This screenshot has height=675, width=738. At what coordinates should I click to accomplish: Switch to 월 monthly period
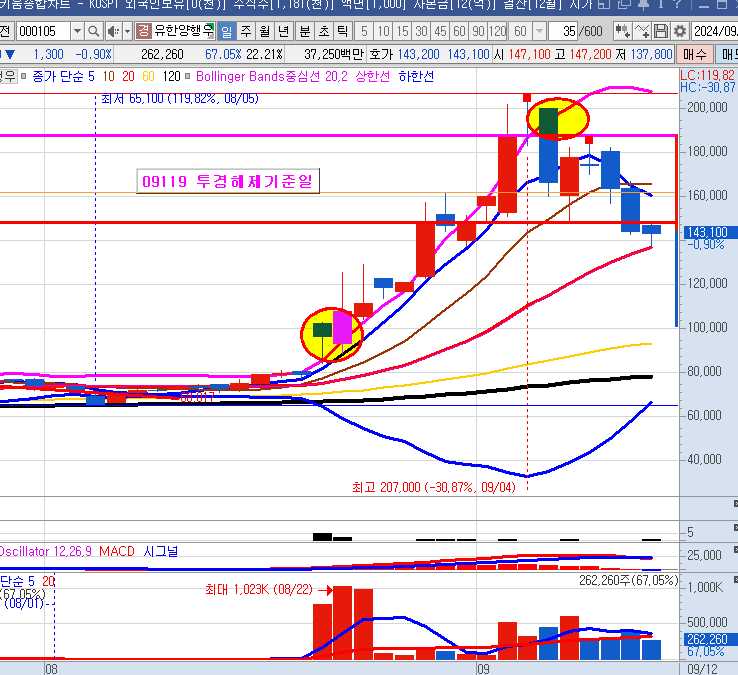265,31
